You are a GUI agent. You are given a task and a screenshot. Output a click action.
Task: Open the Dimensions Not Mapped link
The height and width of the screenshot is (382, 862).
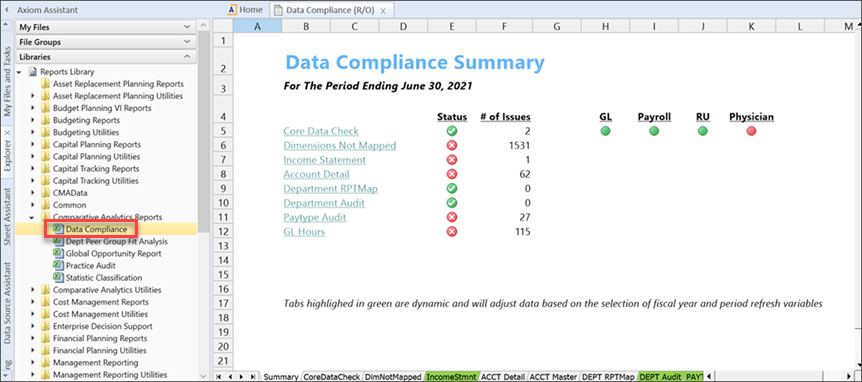(340, 146)
